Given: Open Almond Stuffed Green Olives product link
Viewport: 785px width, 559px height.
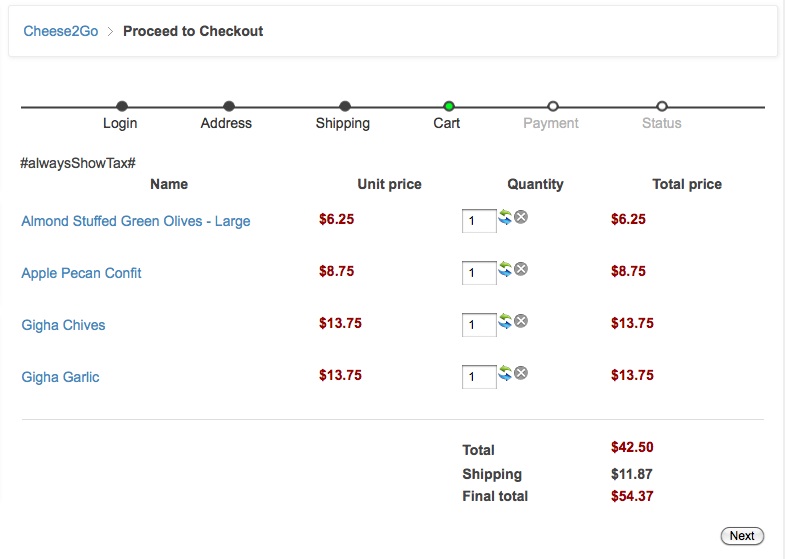Looking at the screenshot, I should coord(136,221).
